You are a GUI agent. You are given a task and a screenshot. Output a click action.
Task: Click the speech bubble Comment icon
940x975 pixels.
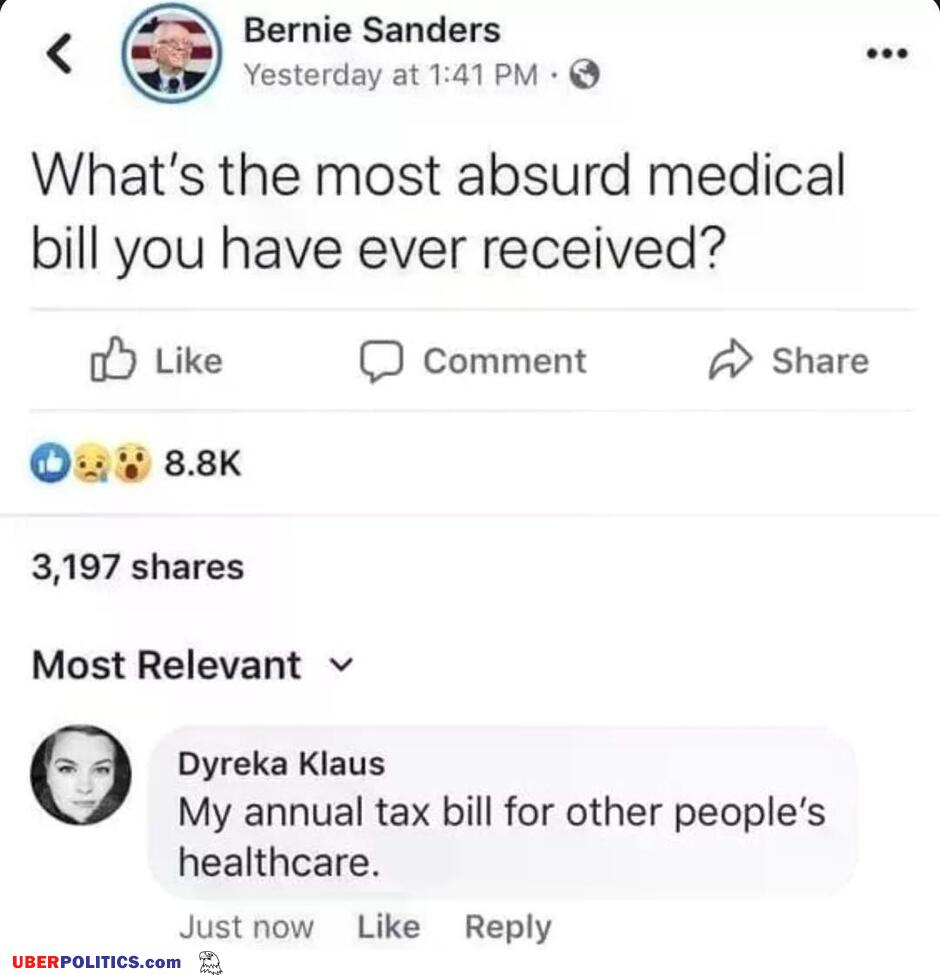coord(381,362)
